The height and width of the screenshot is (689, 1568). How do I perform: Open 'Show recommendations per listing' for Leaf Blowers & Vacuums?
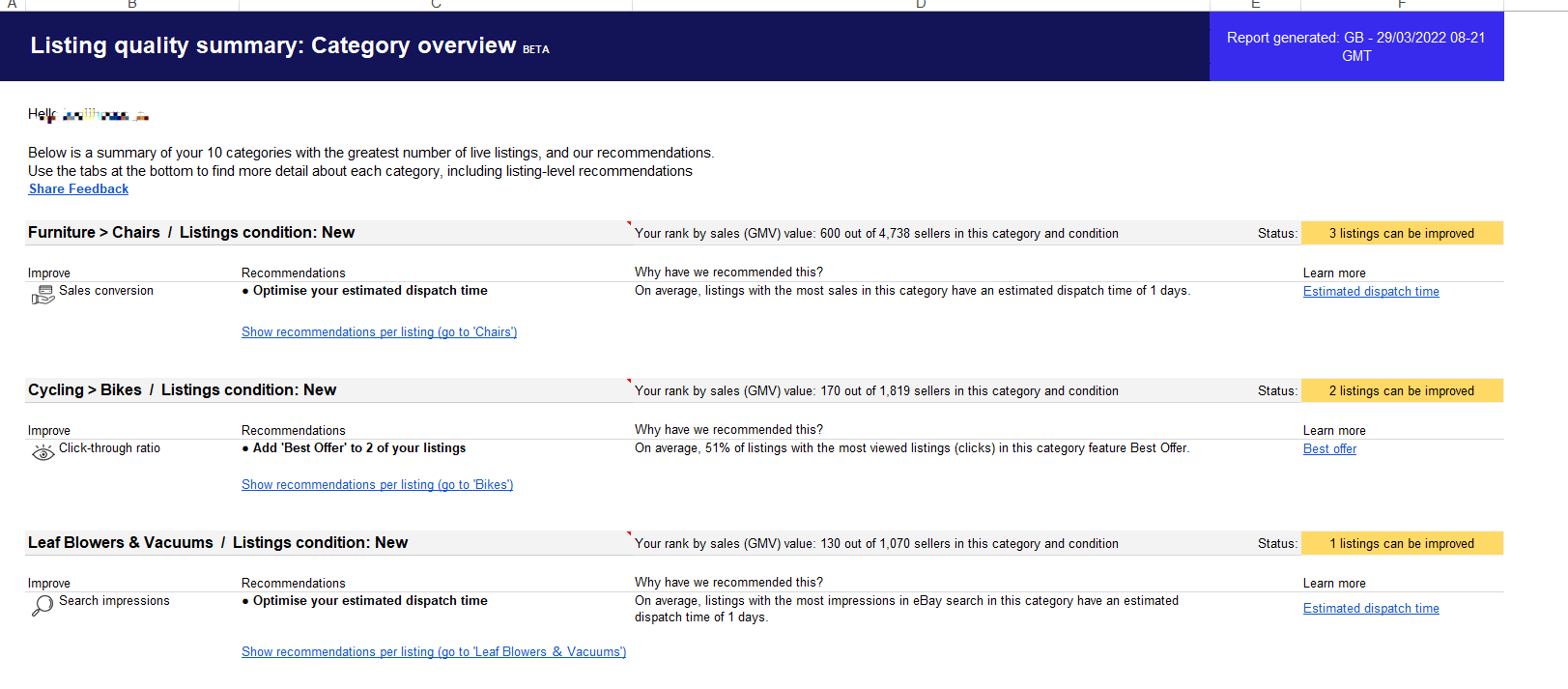coord(434,652)
